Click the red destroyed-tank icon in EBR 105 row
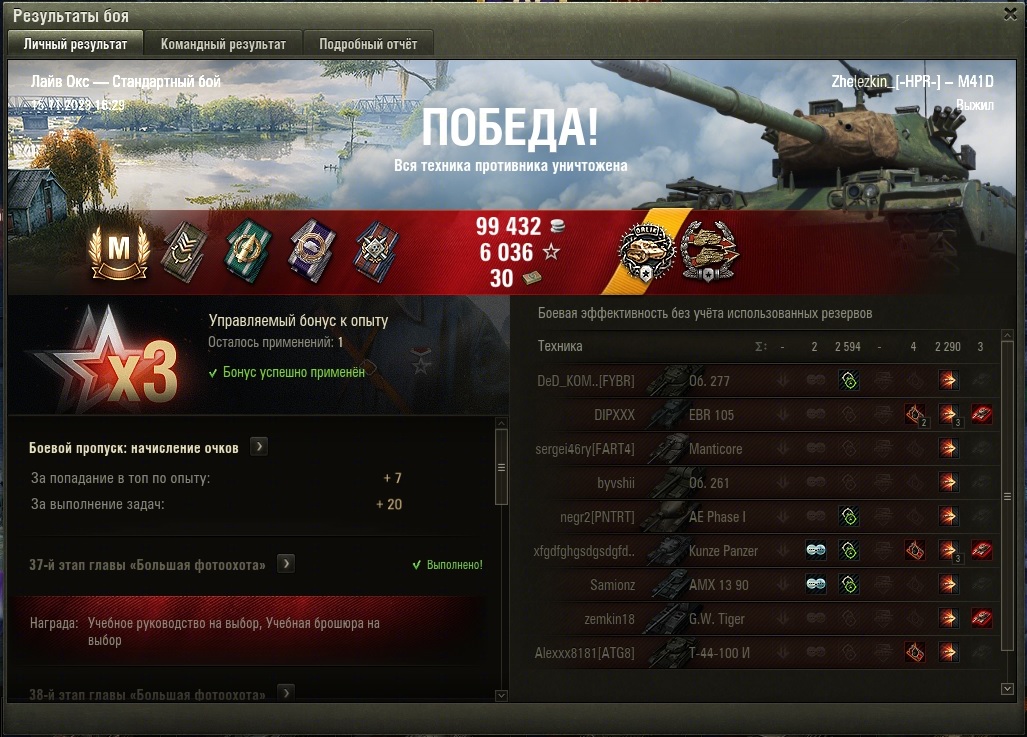This screenshot has width=1027, height=737. pos(981,414)
